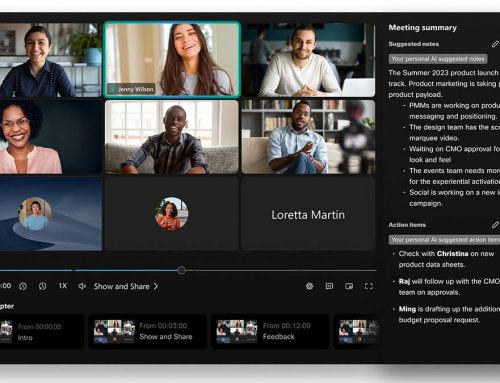Click the Suggested notes section heading
The height and width of the screenshot is (383, 500).
click(x=414, y=44)
